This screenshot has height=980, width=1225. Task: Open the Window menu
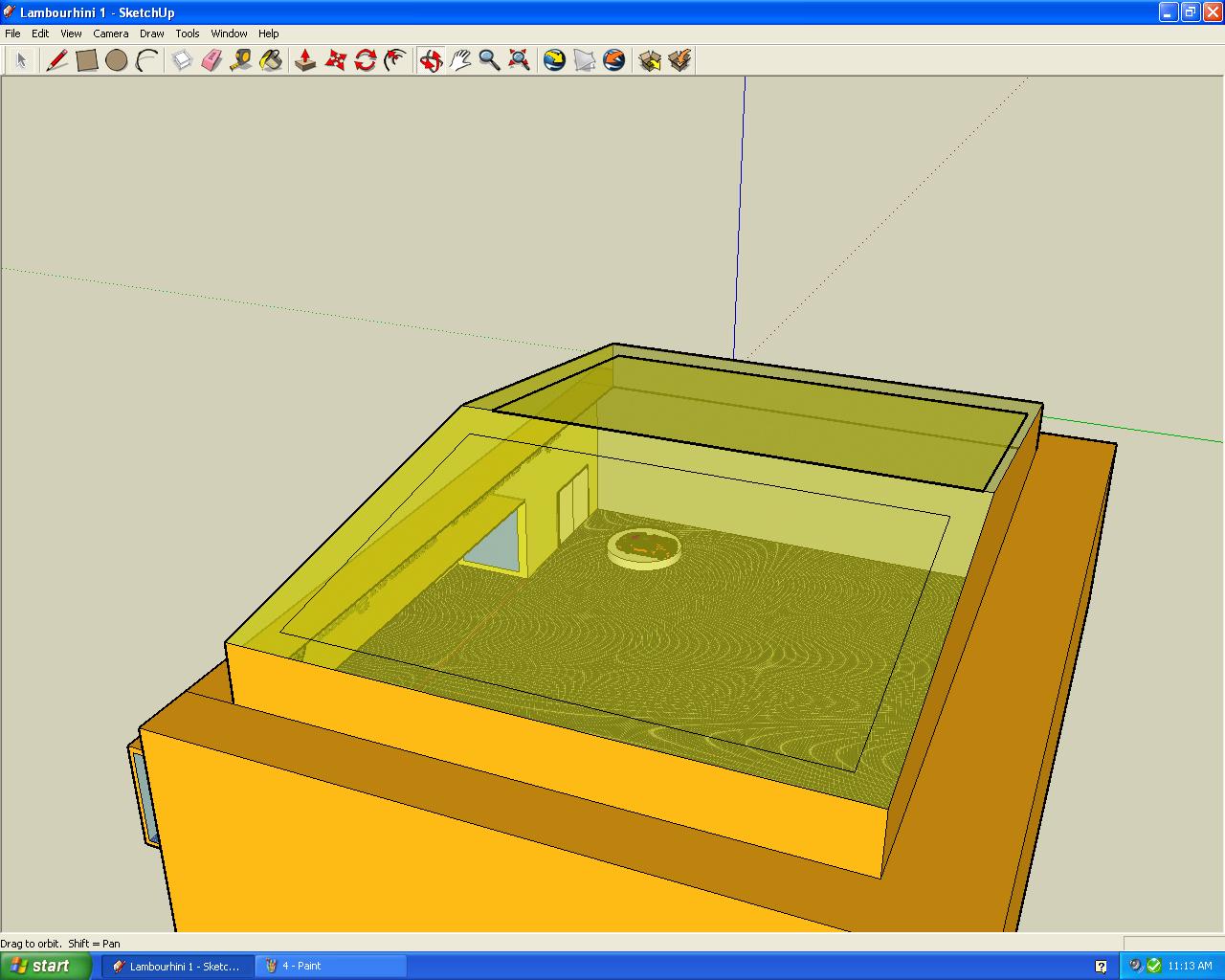[229, 33]
